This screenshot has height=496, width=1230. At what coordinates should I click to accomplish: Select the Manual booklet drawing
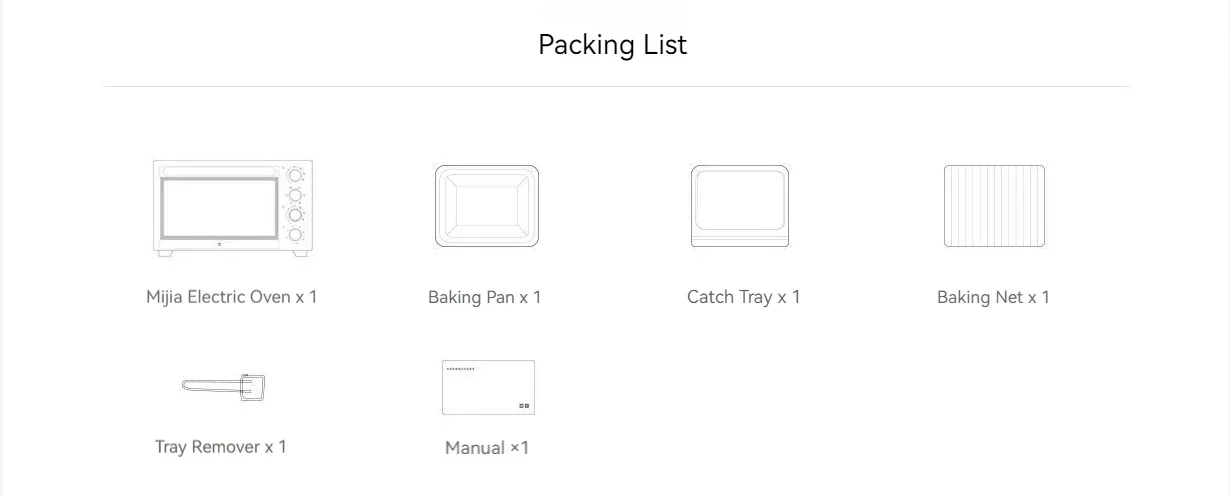(488, 387)
